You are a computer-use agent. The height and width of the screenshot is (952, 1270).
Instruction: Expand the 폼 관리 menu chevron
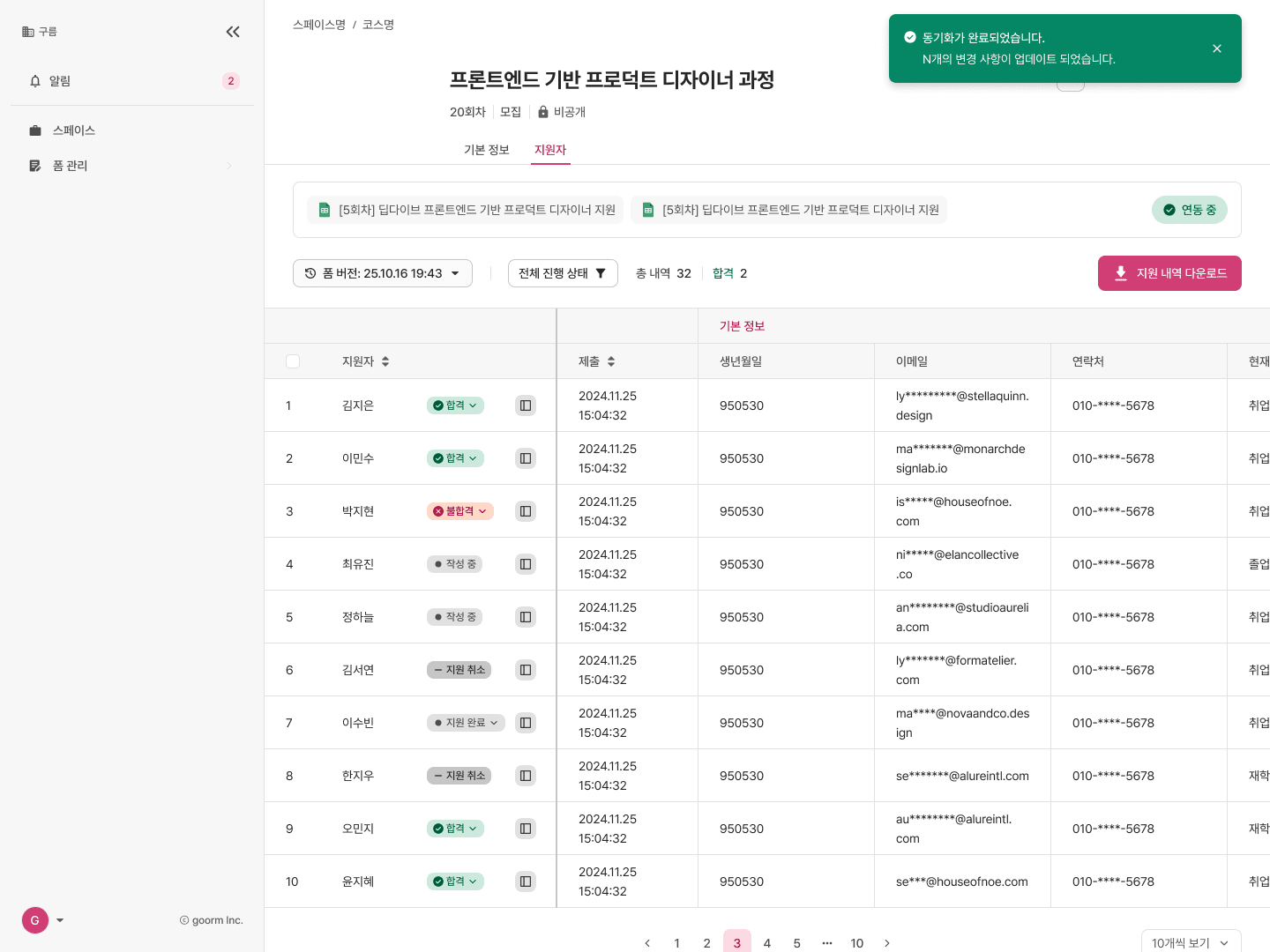tap(229, 166)
